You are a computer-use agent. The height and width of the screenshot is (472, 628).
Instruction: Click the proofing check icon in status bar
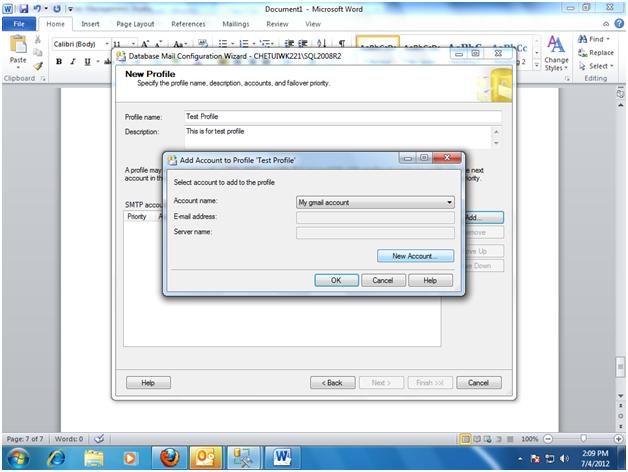point(99,439)
